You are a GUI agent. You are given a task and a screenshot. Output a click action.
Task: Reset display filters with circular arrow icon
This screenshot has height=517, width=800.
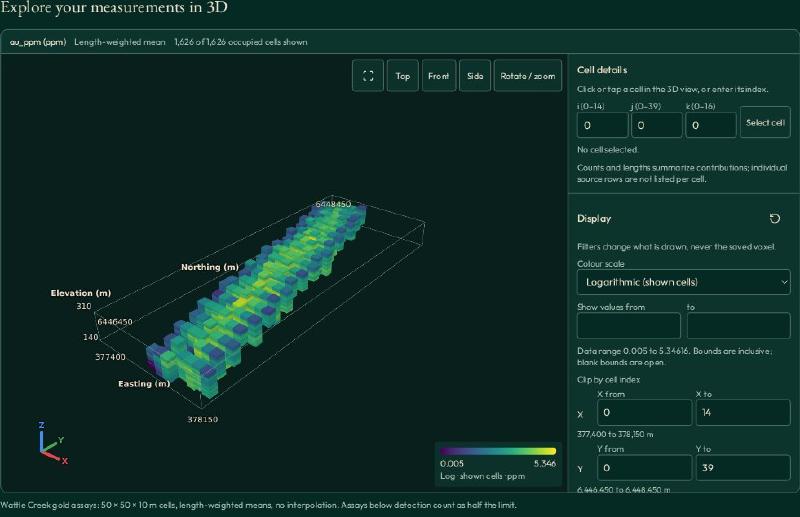click(x=774, y=218)
